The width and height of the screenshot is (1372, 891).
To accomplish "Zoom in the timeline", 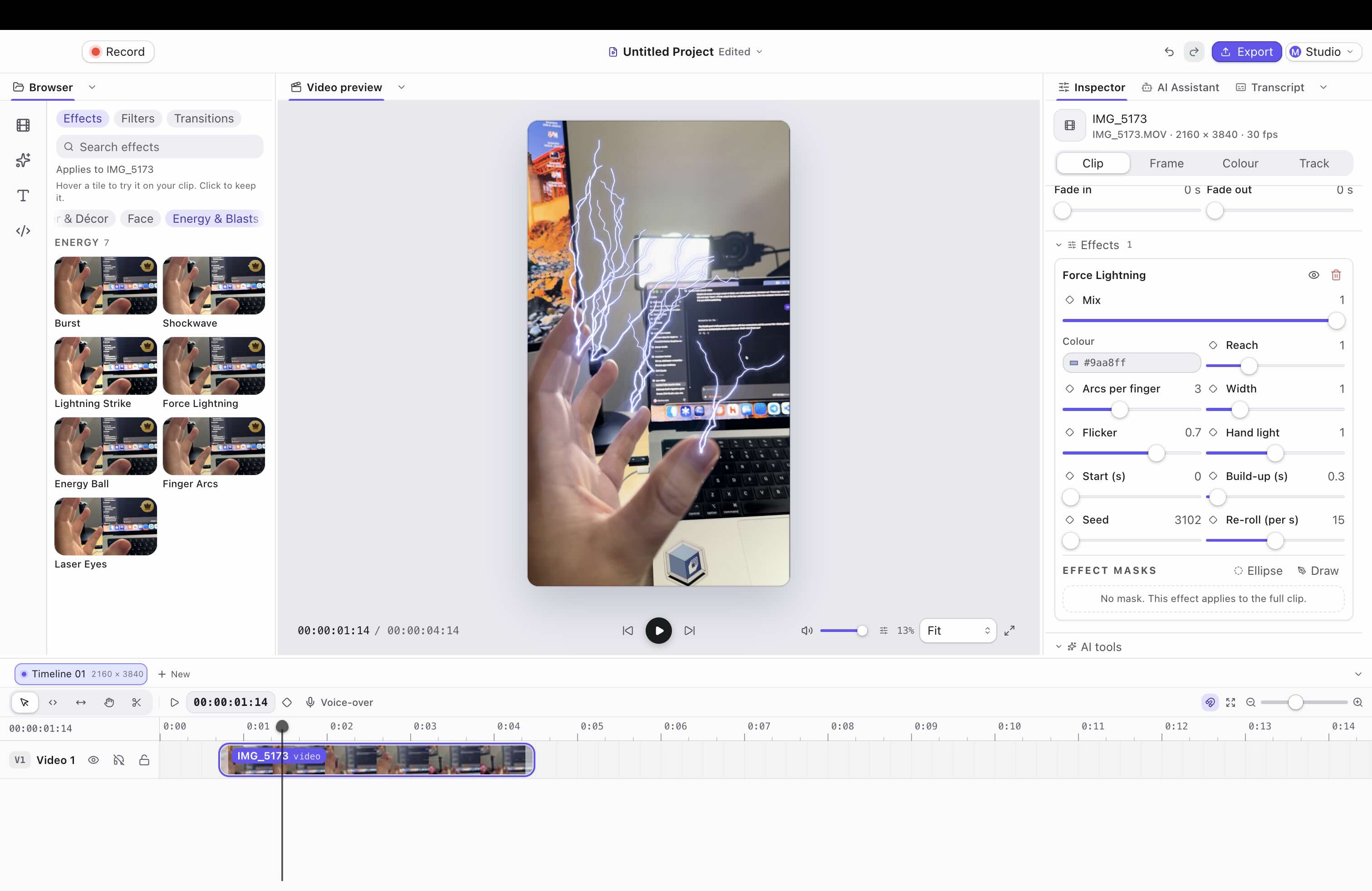I will pyautogui.click(x=1357, y=702).
